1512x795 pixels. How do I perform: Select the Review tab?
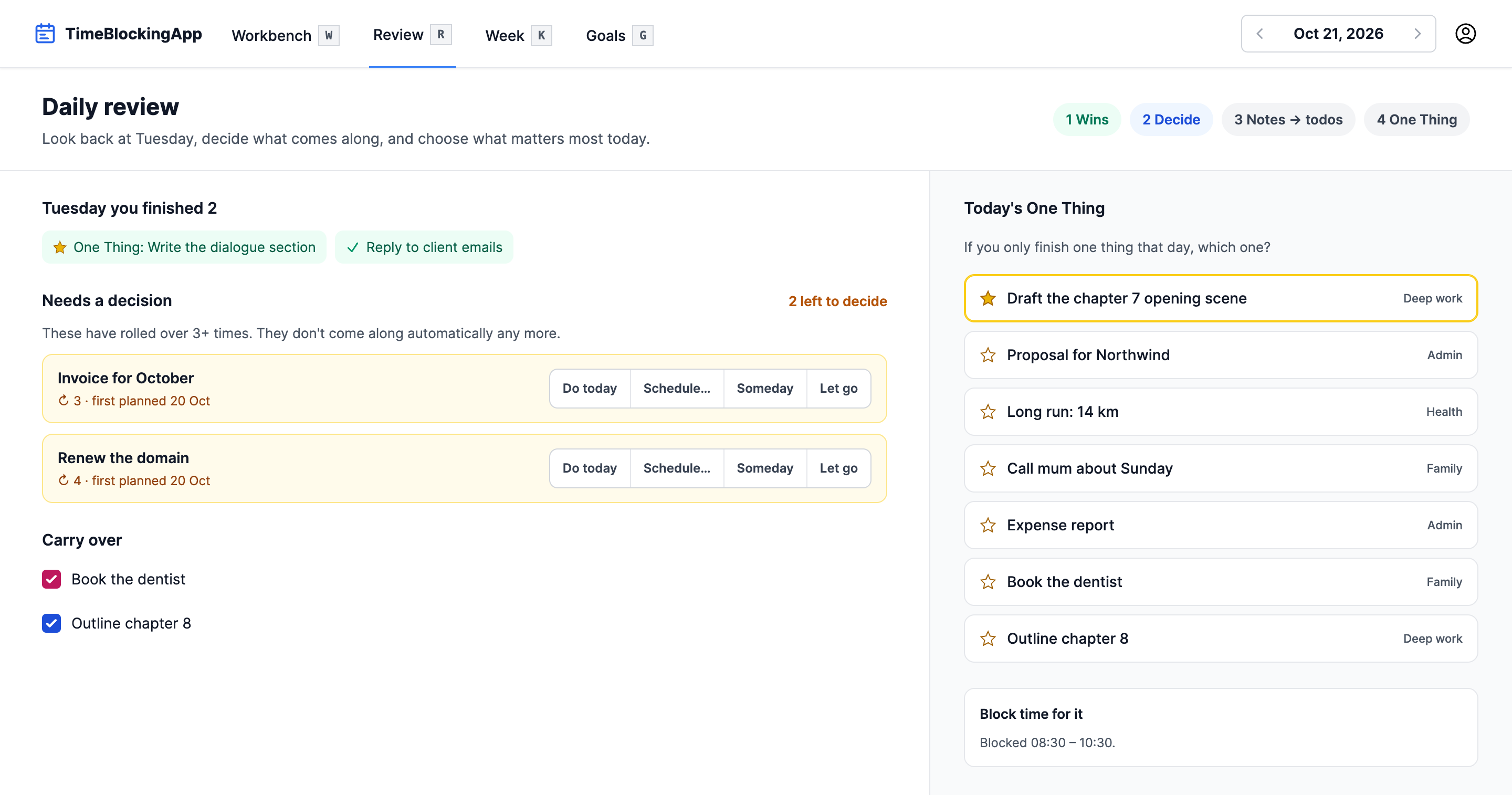click(412, 34)
